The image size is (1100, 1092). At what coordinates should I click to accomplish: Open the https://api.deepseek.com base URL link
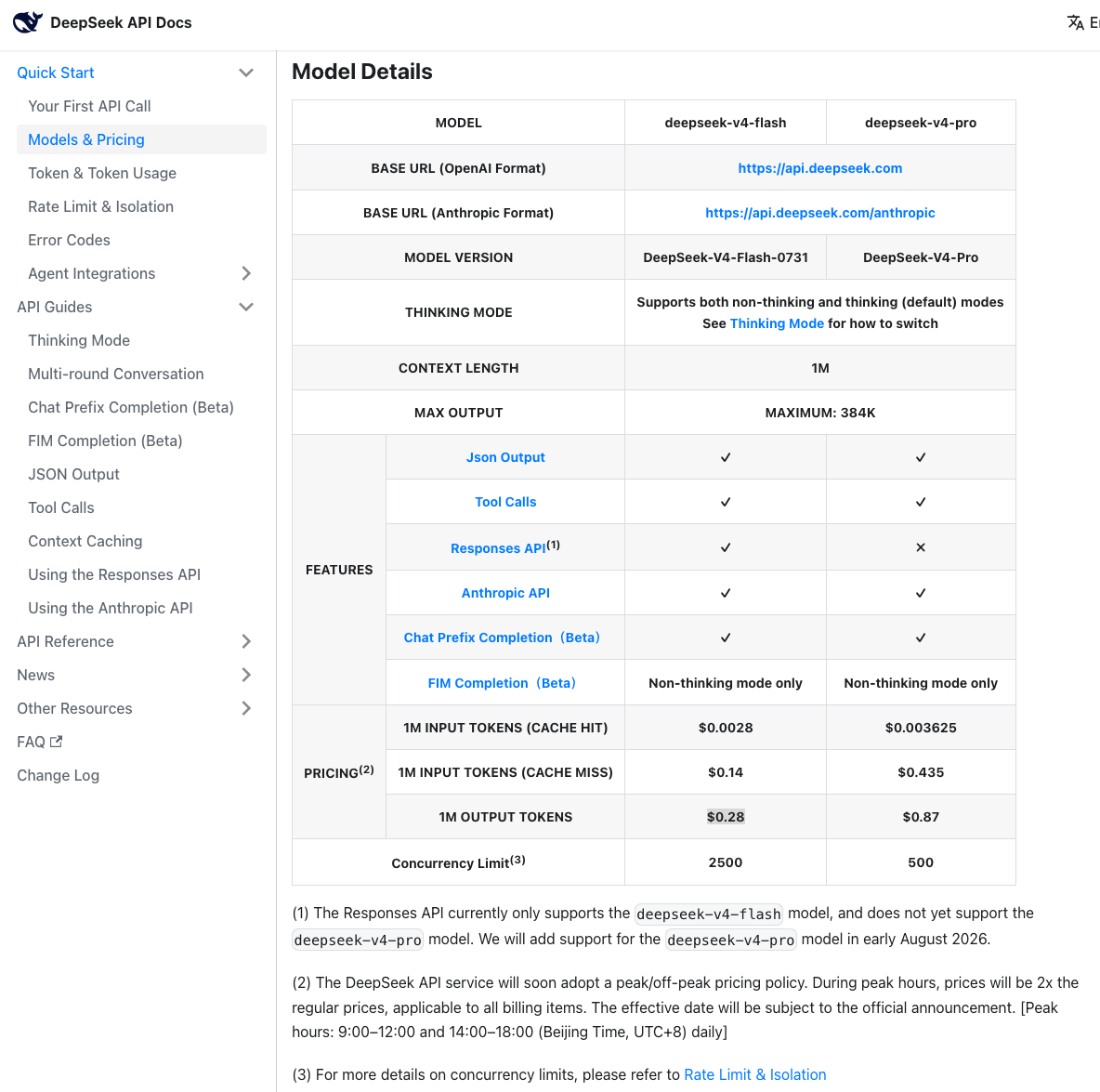tap(819, 168)
